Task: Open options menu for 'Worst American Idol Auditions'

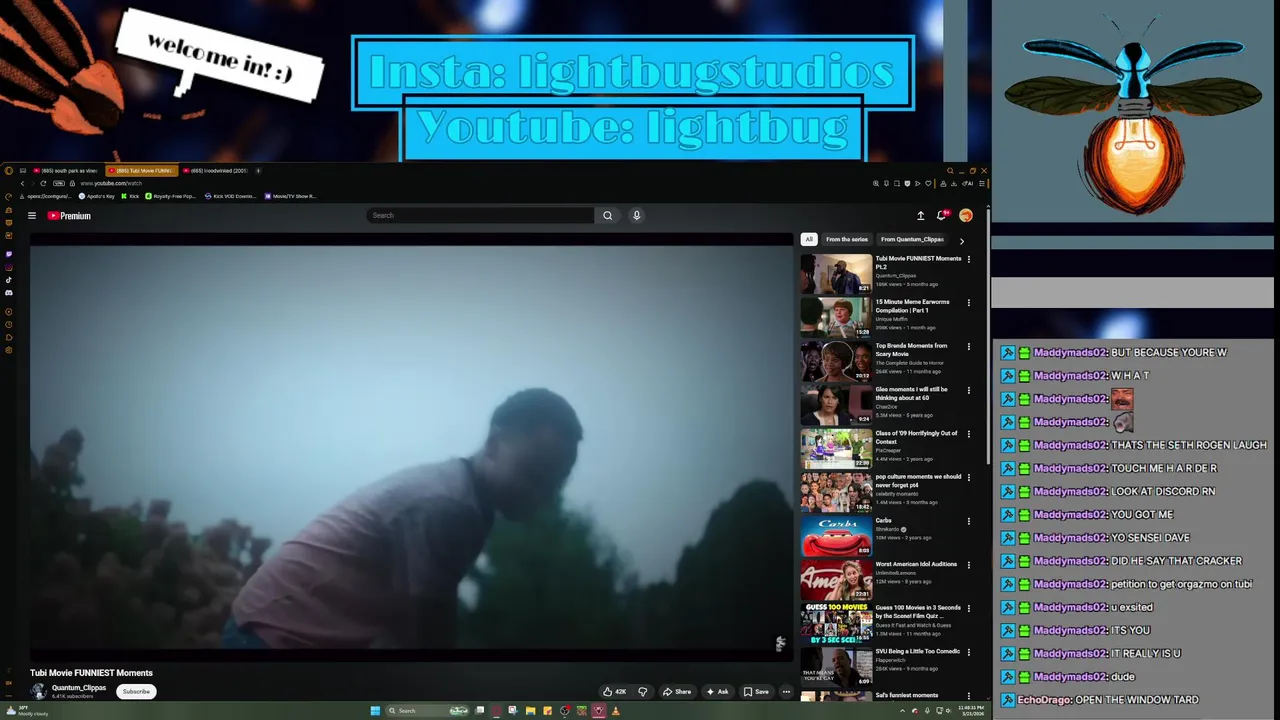Action: 968,565
